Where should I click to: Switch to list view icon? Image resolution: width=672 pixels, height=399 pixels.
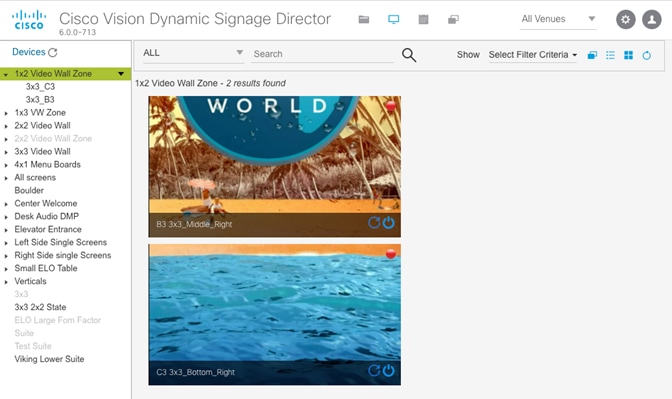610,55
